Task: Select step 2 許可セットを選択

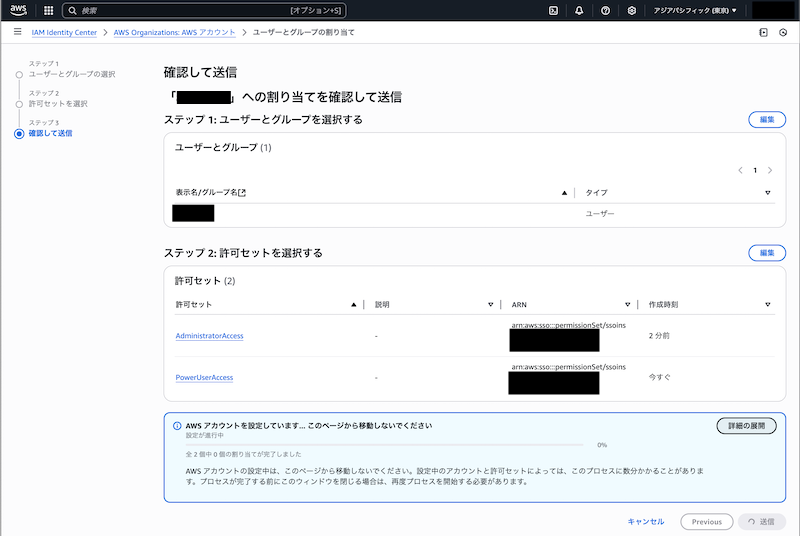Action: click(x=58, y=104)
